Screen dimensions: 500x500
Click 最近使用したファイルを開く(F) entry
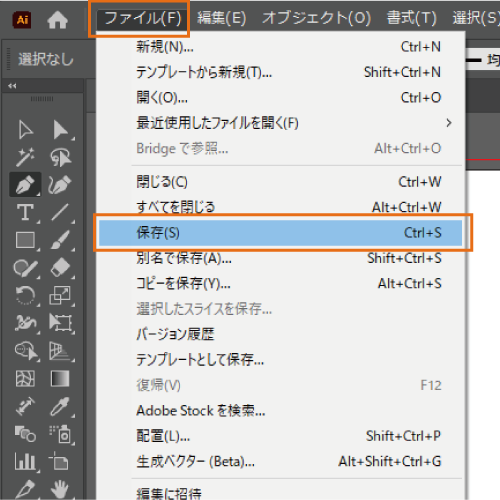tap(280, 123)
